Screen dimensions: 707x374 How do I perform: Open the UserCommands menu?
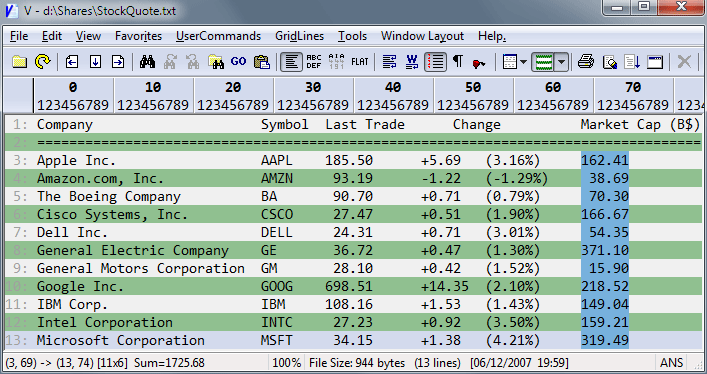[218, 36]
